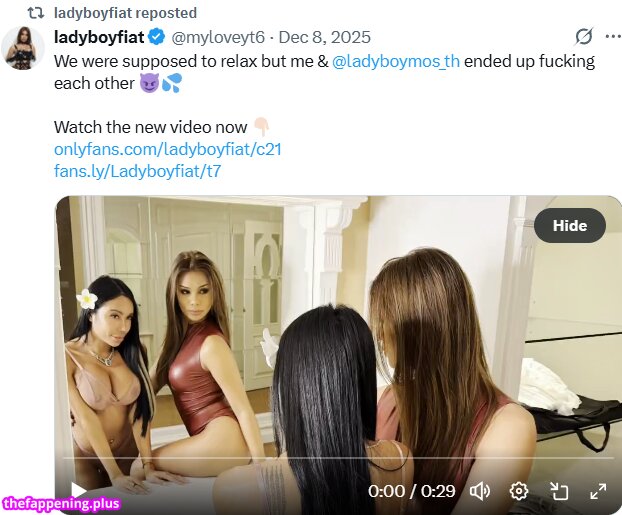Screen dimensions: 622x515
Task: Open the Dec 8, 2025 timestamp
Action: point(324,38)
